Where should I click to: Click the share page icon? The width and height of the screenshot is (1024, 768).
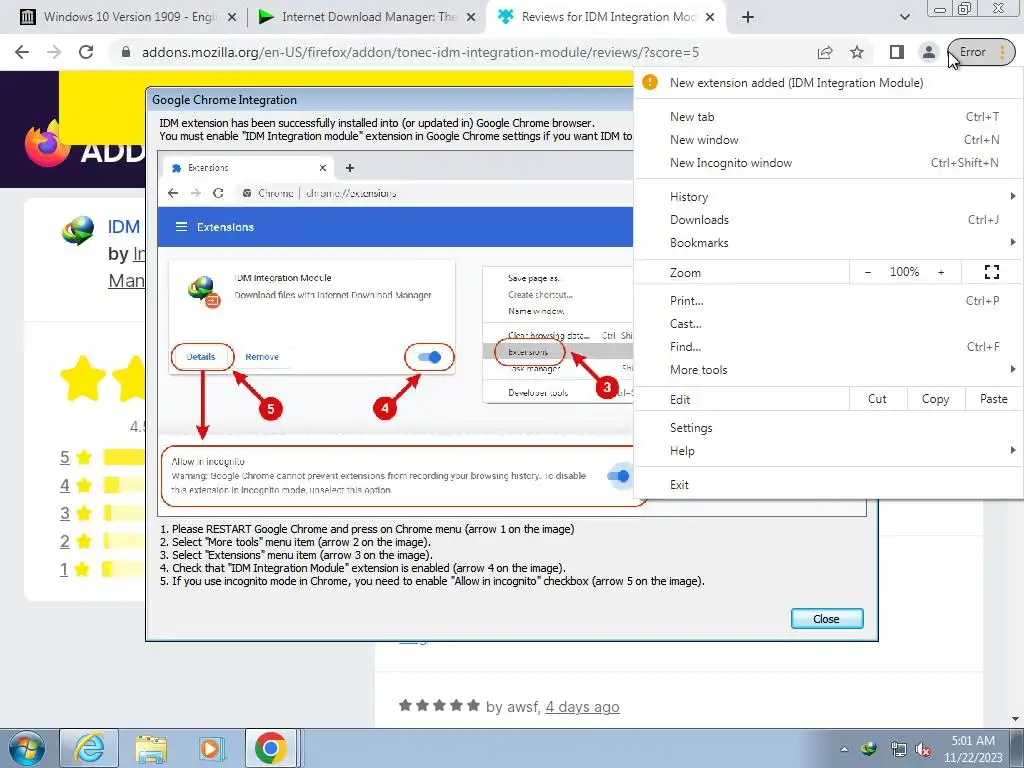click(x=825, y=52)
